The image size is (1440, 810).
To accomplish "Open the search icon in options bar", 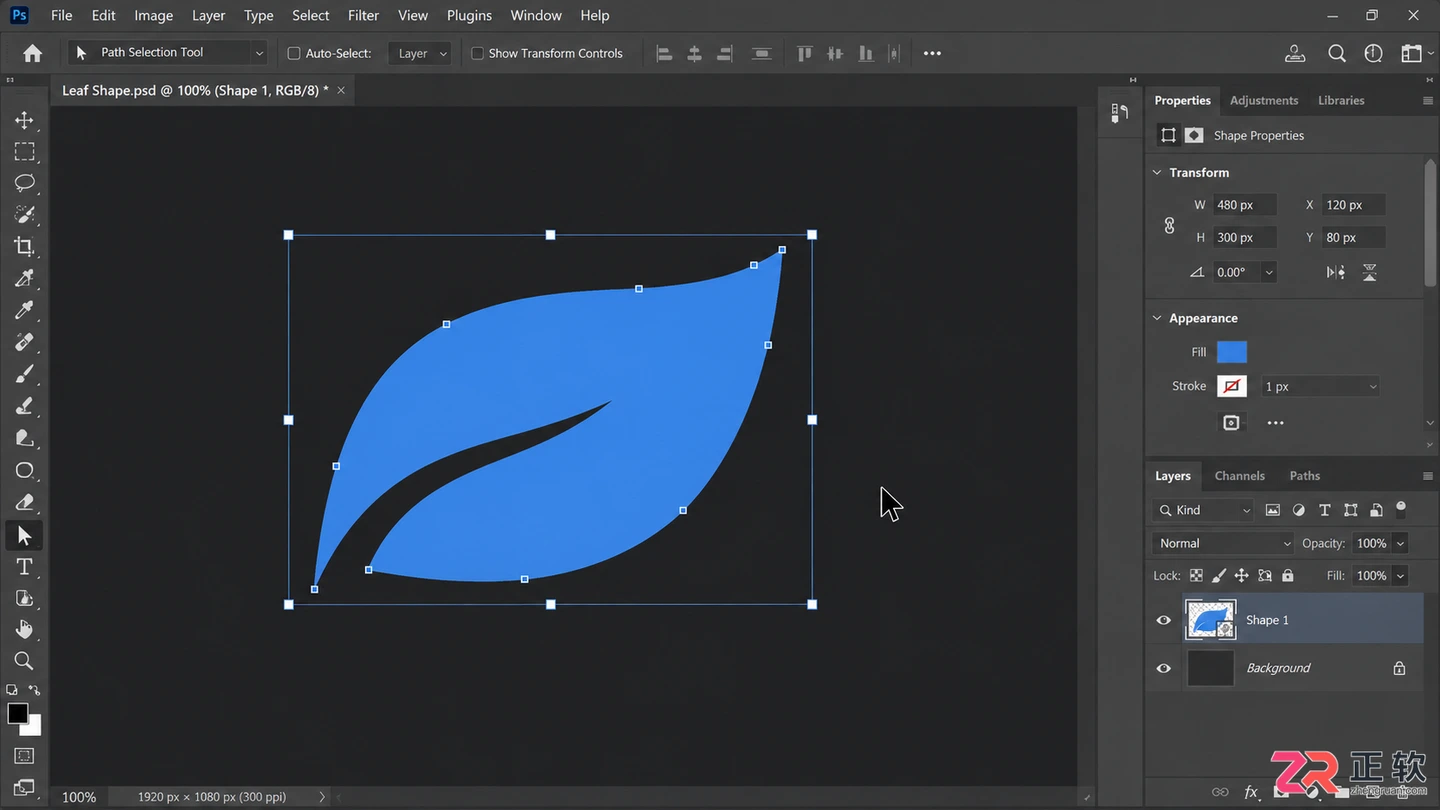I will tap(1337, 54).
